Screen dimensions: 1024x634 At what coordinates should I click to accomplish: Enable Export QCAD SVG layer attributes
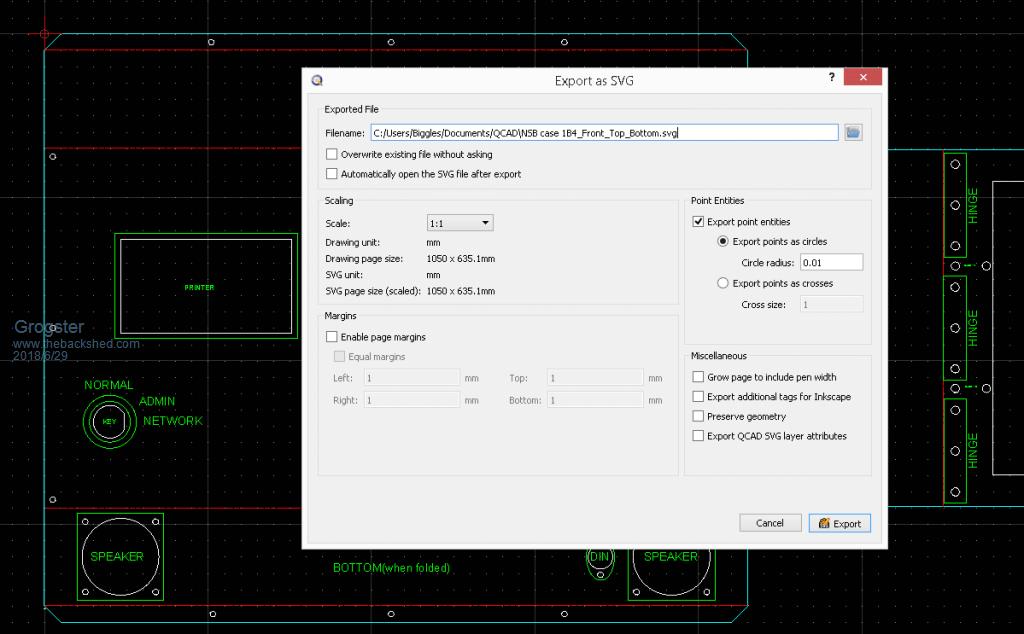pos(698,436)
